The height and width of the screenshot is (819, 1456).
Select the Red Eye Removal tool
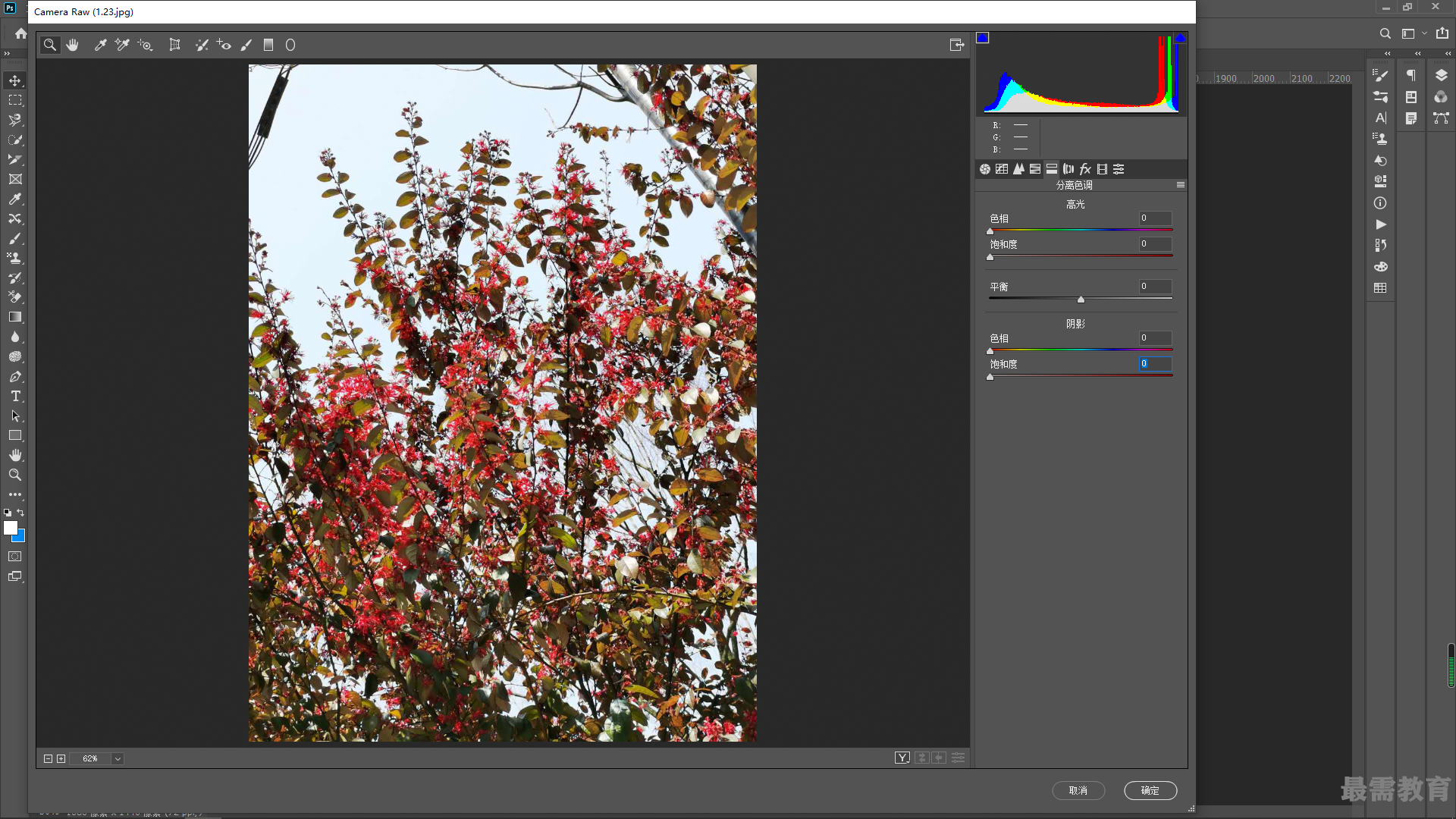click(224, 45)
